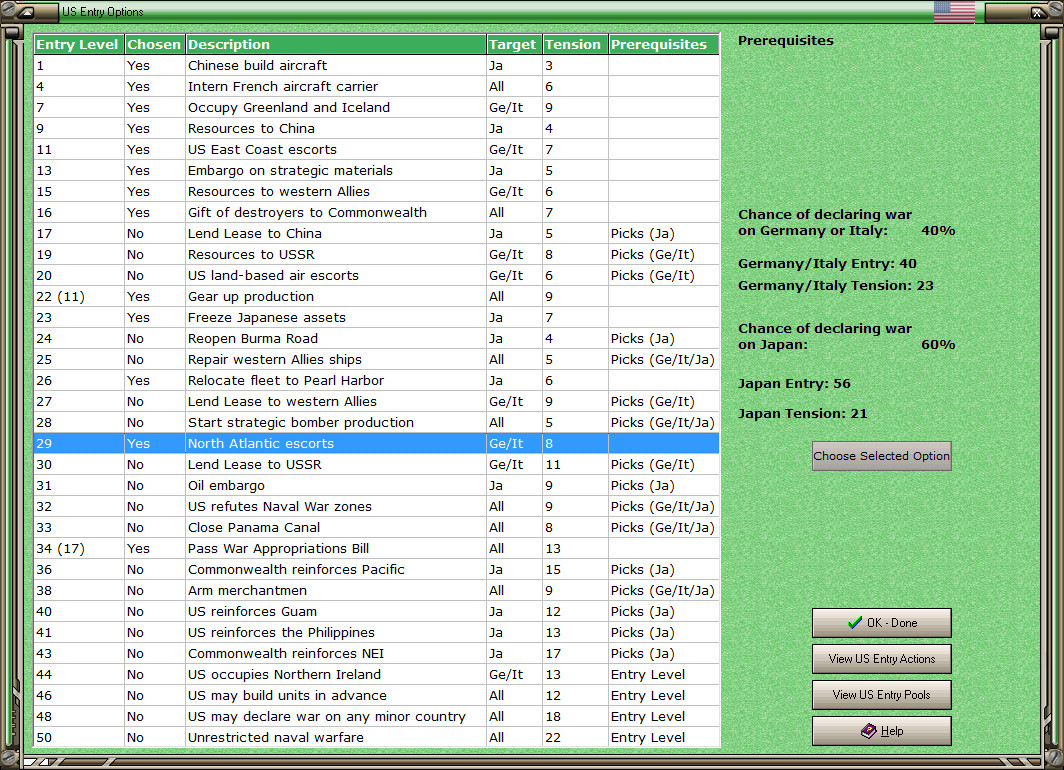Select Unrestricted naval warfare option

(377, 738)
